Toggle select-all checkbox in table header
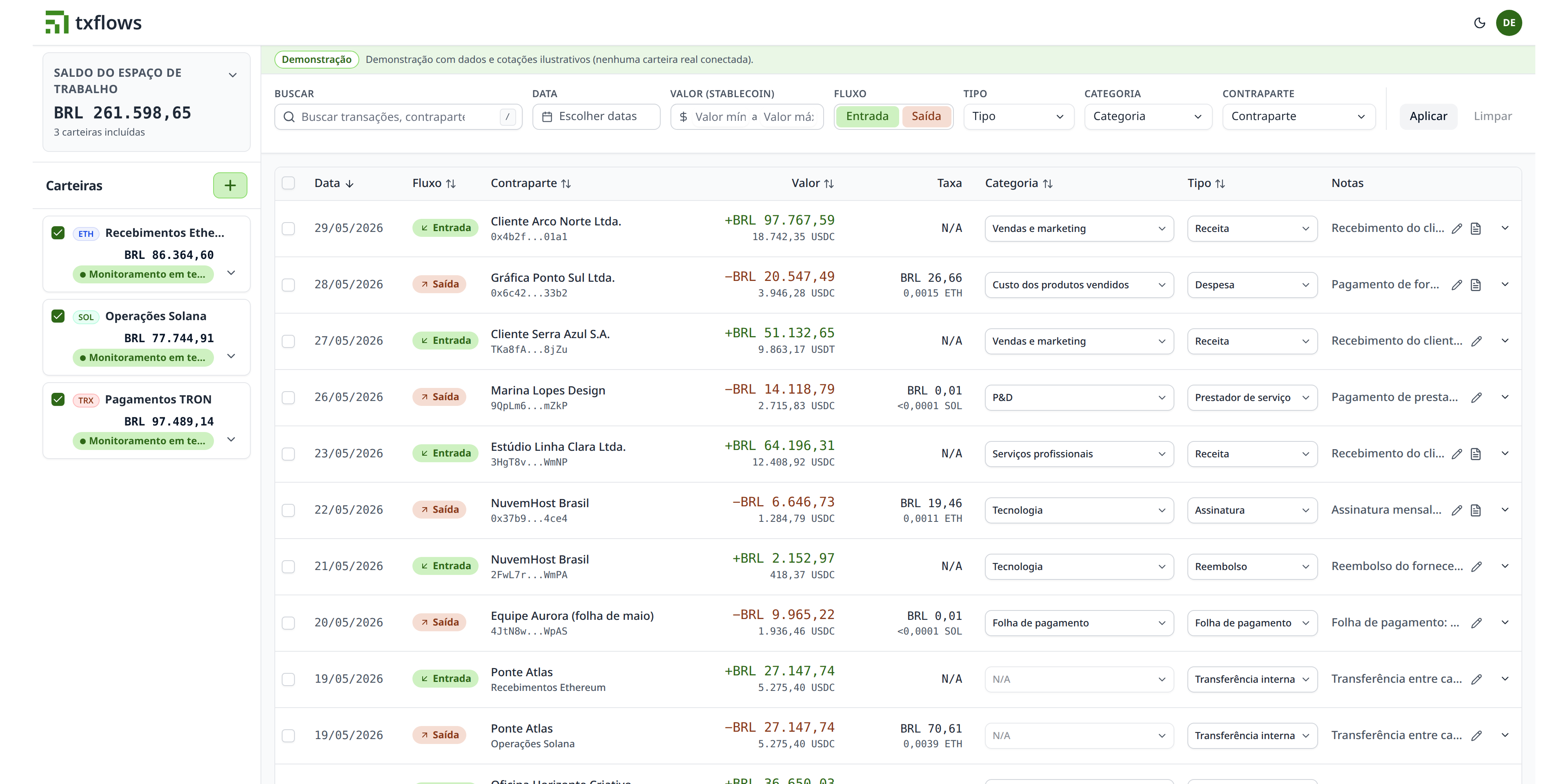The width and height of the screenshot is (1568, 784). [289, 183]
